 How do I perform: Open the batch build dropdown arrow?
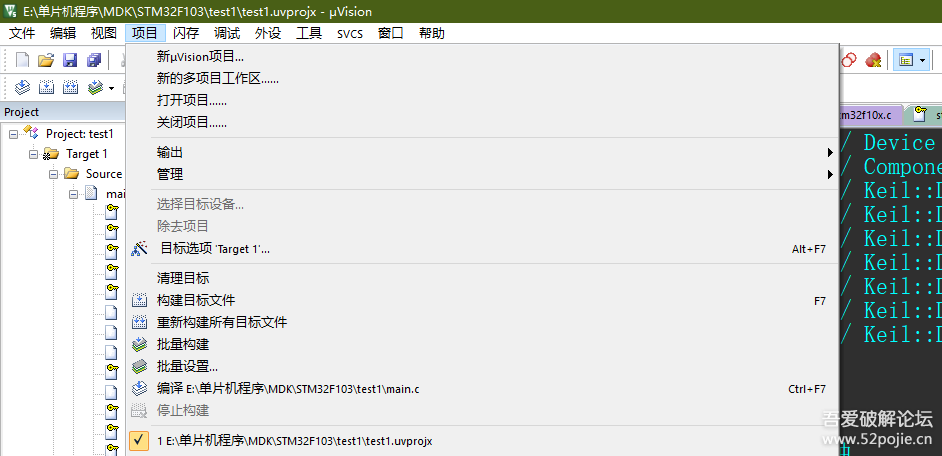(x=111, y=88)
